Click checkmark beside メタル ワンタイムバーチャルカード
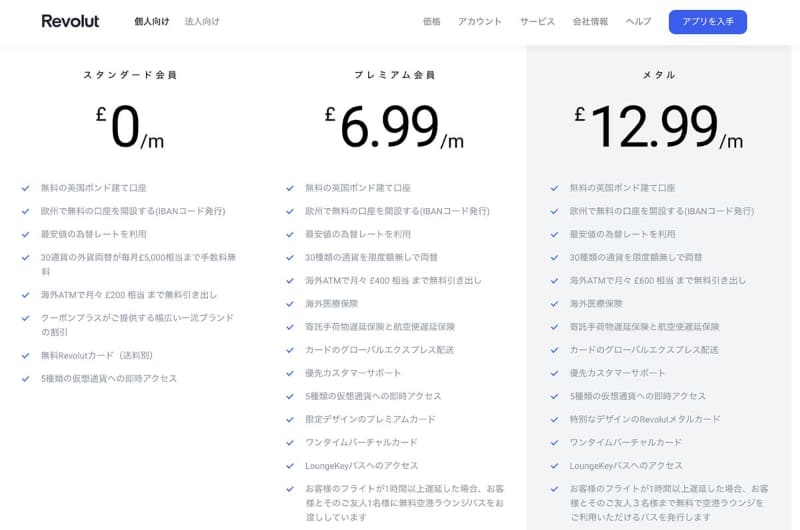The height and width of the screenshot is (530, 800). (554, 443)
